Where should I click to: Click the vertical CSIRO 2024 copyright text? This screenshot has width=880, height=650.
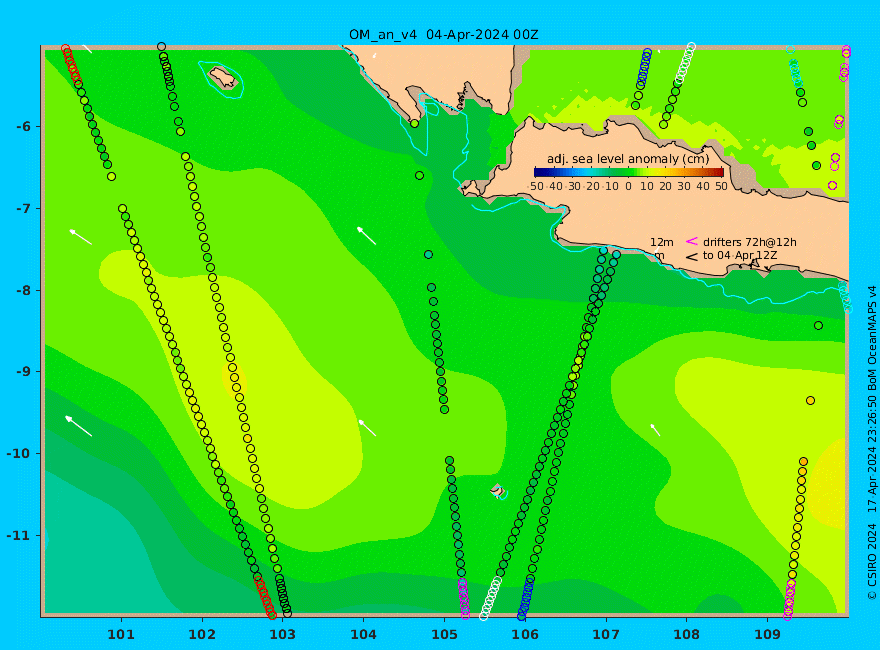point(872,443)
